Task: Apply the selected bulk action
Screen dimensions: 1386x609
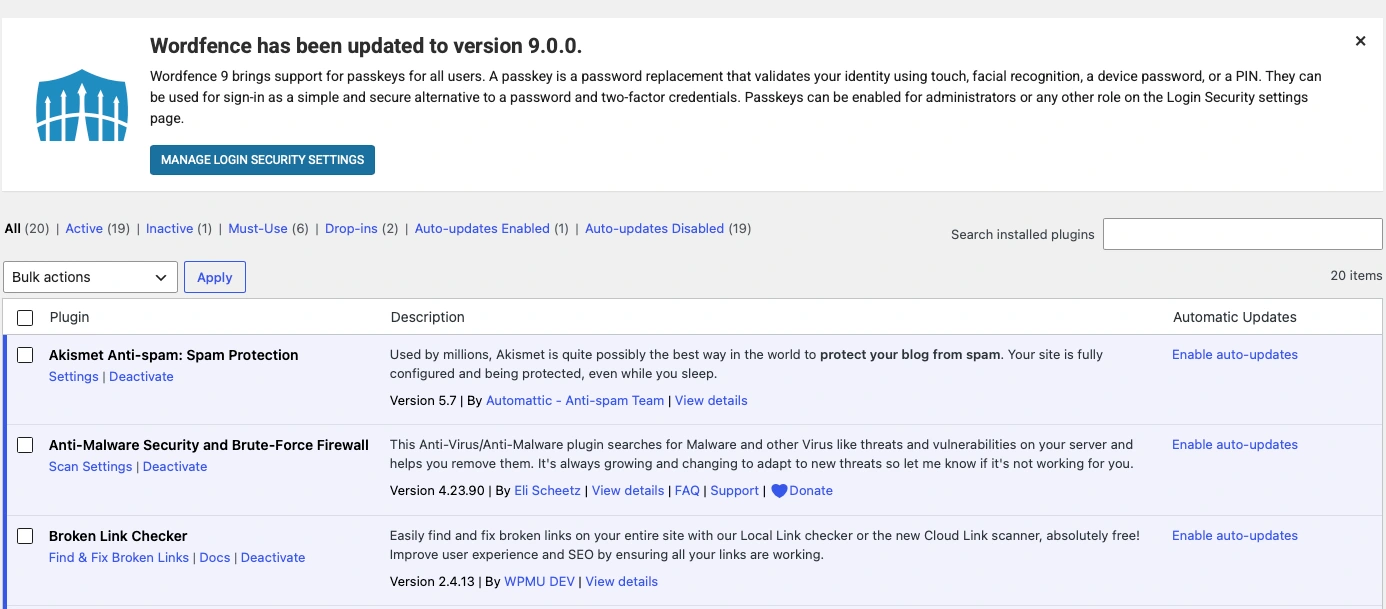Action: pyautogui.click(x=215, y=277)
